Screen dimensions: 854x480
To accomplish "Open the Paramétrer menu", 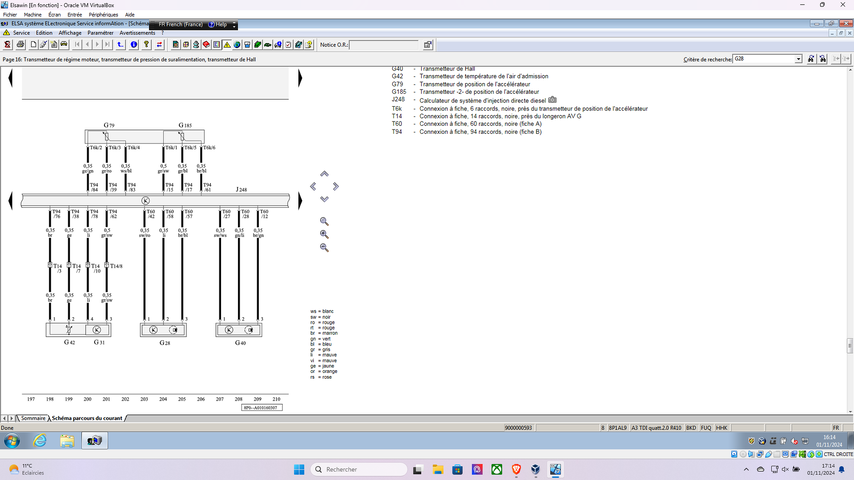I will point(100,33).
